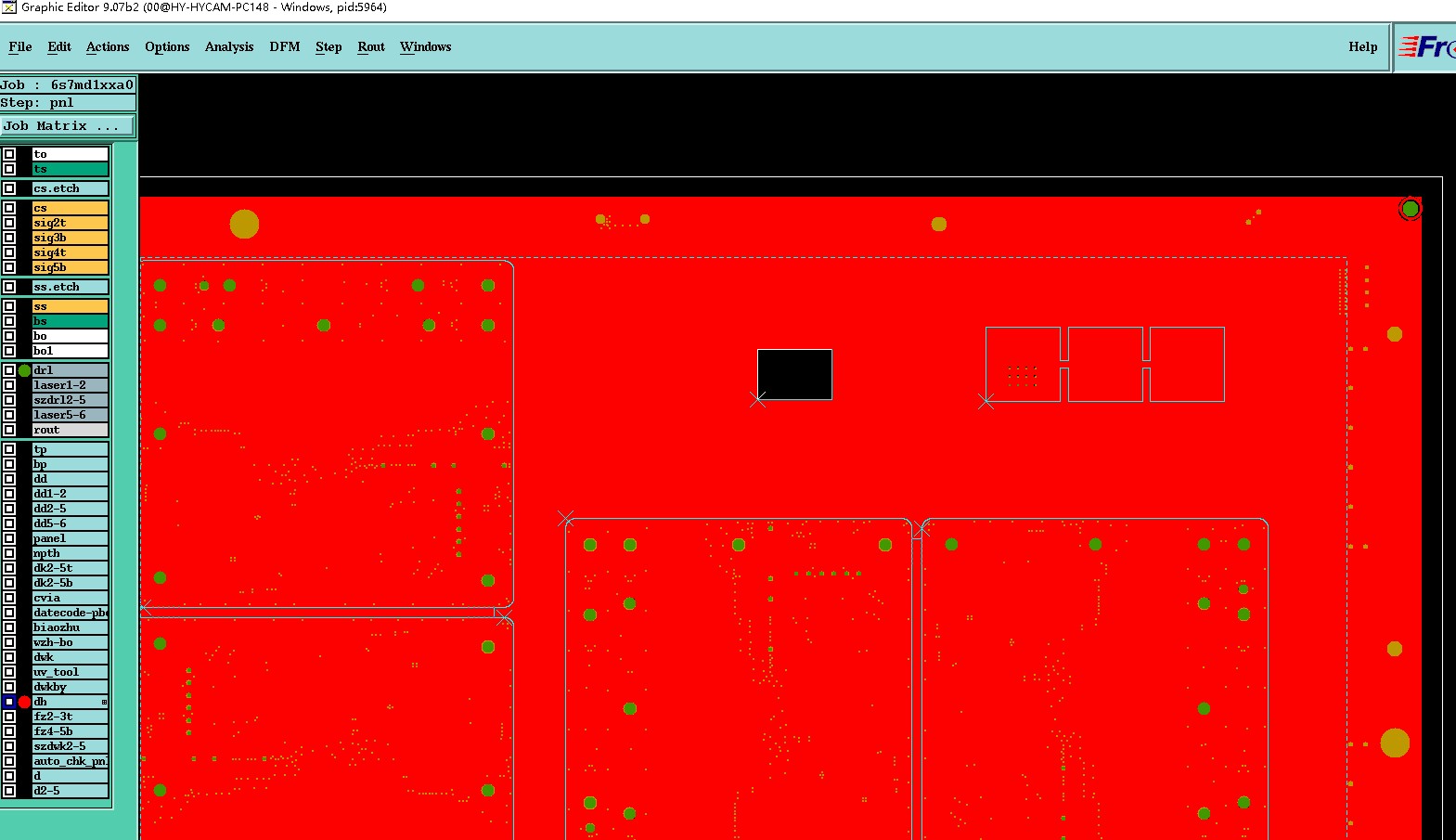The height and width of the screenshot is (840, 1456).
Task: Toggle checkbox for the 'ts' layer
Action: click(x=9, y=169)
